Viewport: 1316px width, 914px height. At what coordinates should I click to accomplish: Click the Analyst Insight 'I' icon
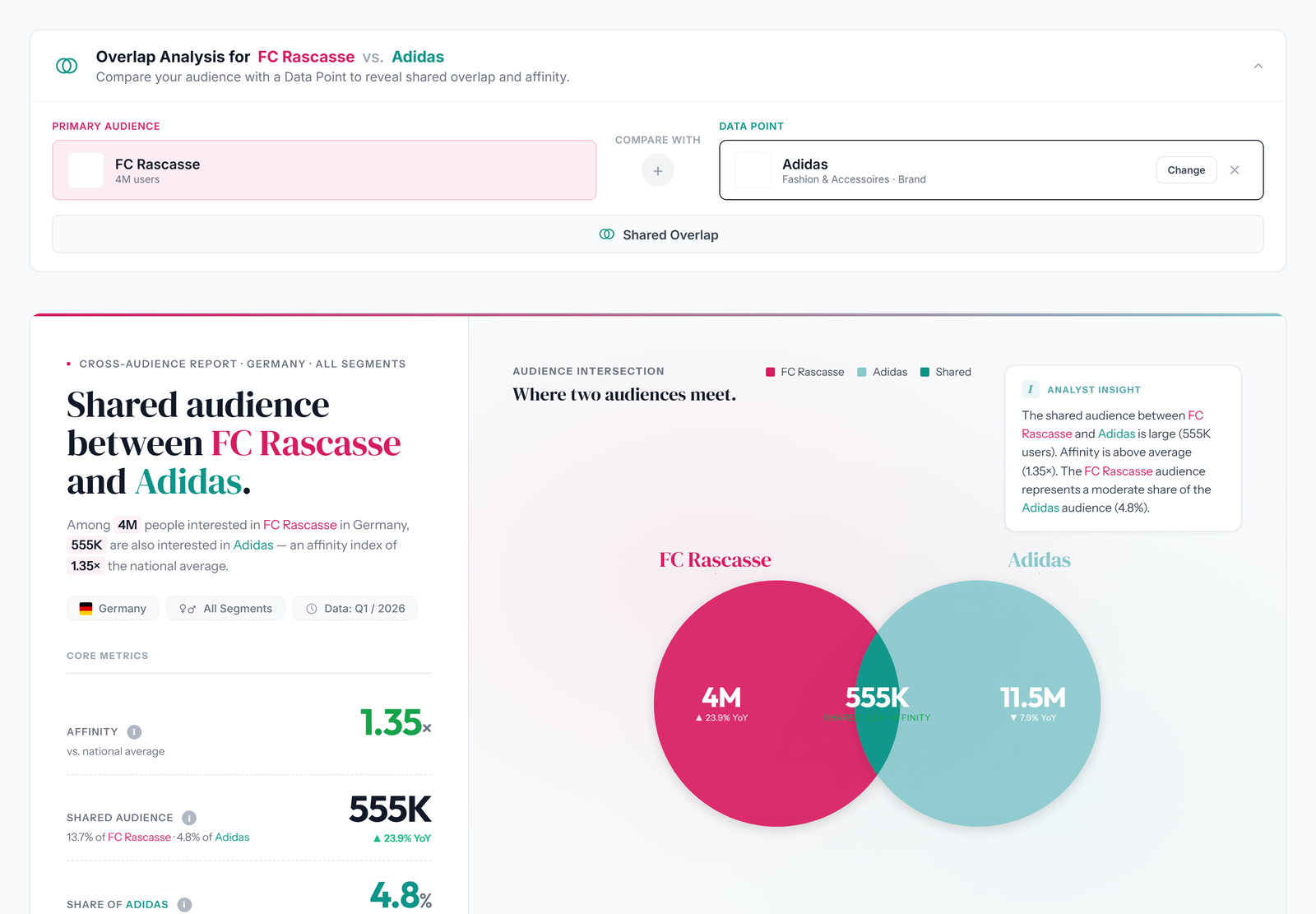click(x=1031, y=389)
